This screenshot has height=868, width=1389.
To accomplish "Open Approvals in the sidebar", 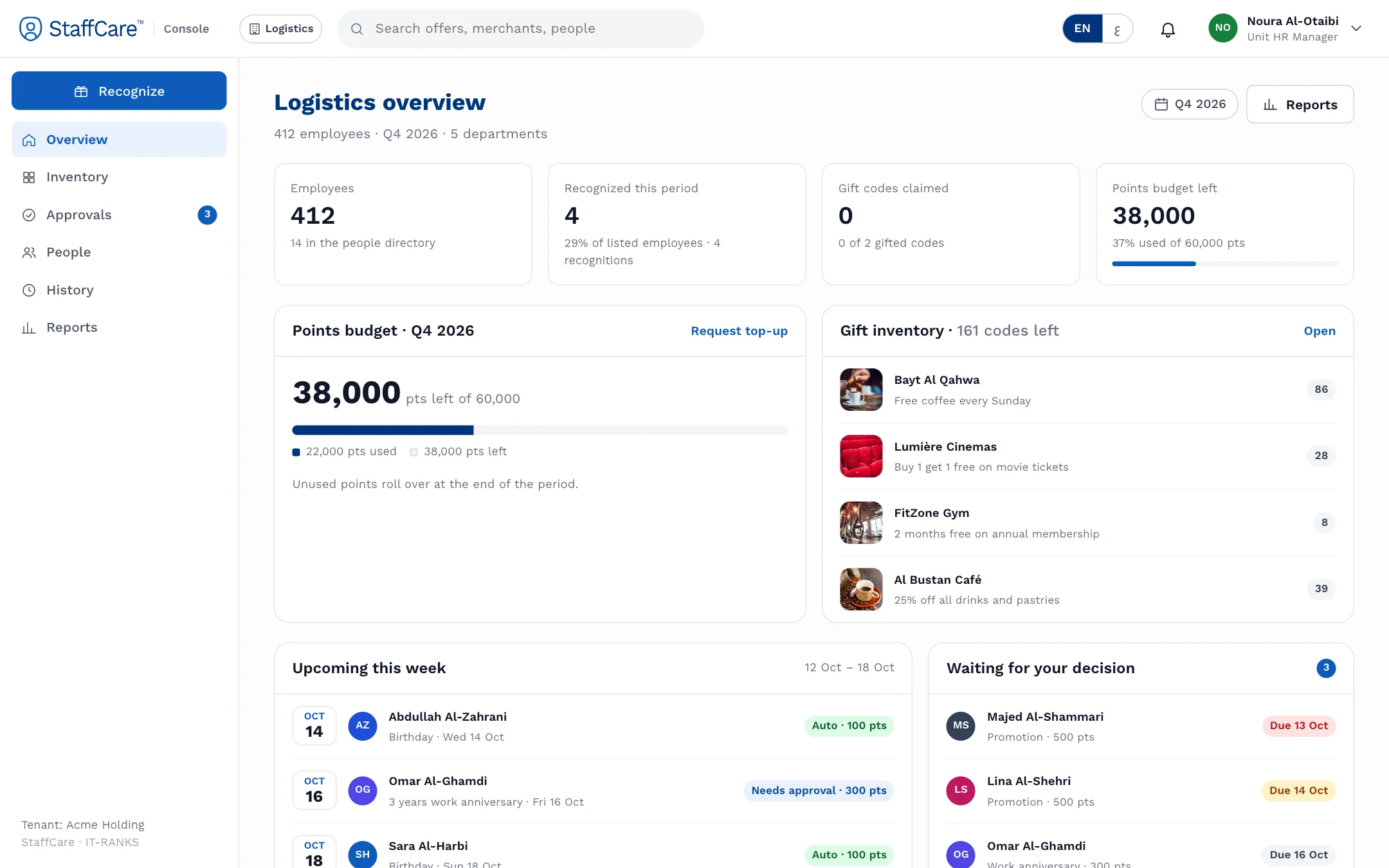I will click(x=119, y=215).
